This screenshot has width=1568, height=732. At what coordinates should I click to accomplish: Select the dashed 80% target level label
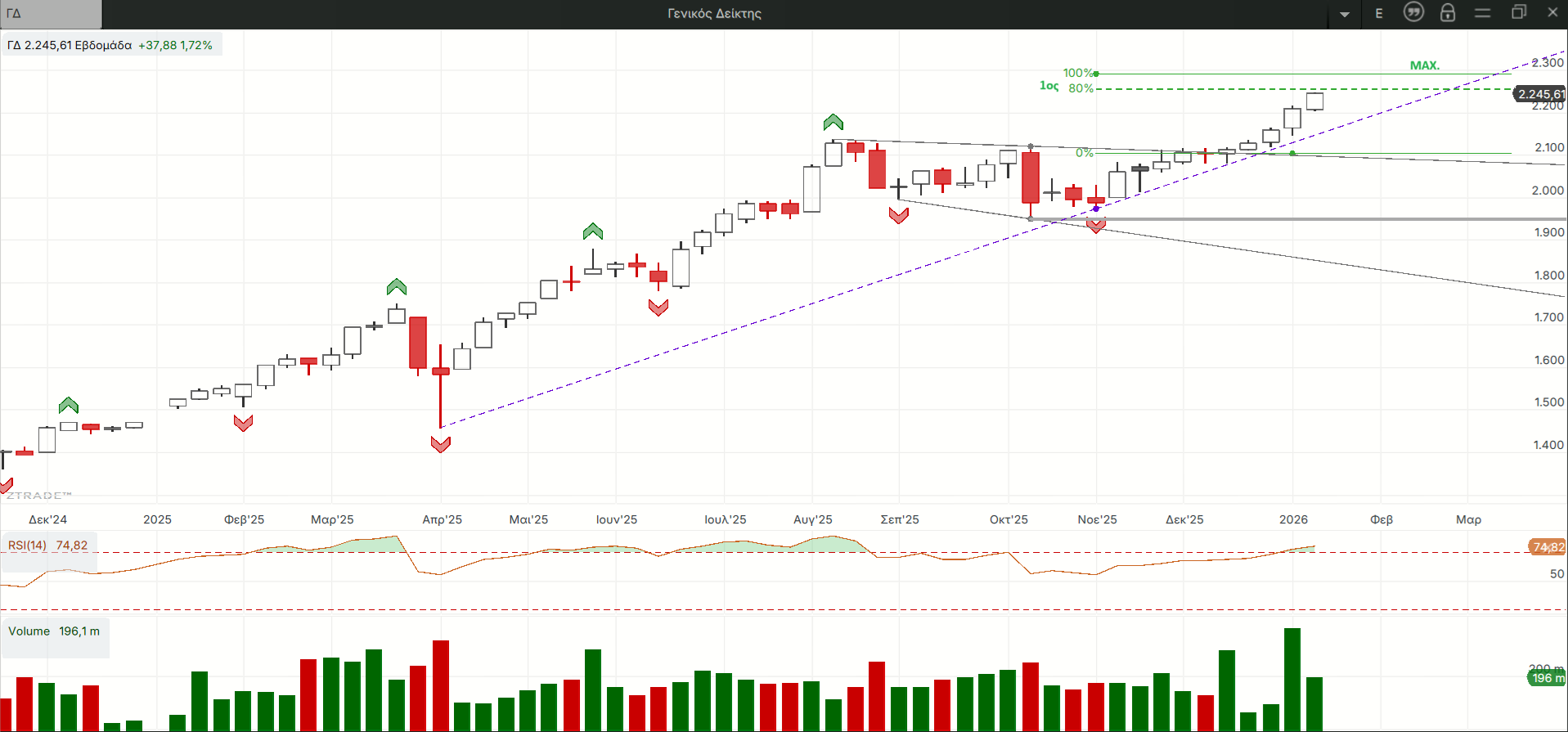coord(1081,88)
